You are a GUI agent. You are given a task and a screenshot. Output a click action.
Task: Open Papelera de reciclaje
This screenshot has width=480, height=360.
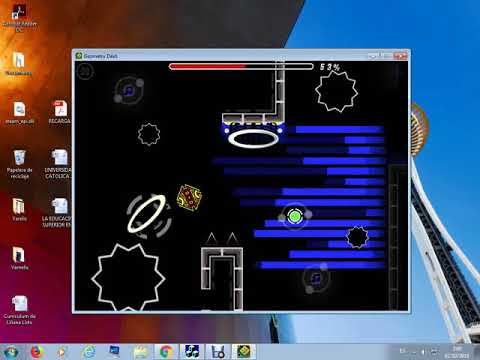(x=19, y=164)
